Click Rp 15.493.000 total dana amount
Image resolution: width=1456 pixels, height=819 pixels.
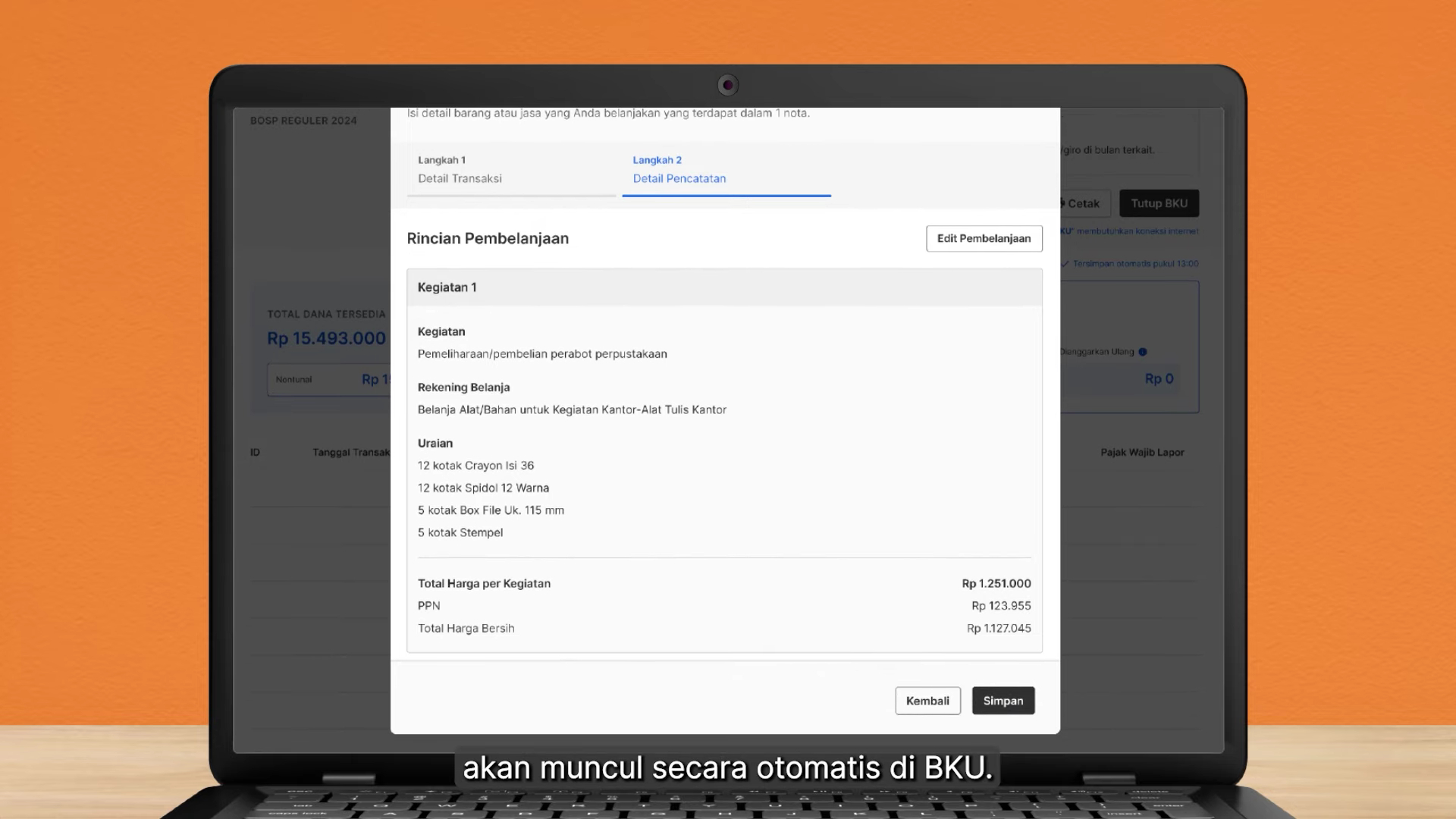(x=326, y=338)
